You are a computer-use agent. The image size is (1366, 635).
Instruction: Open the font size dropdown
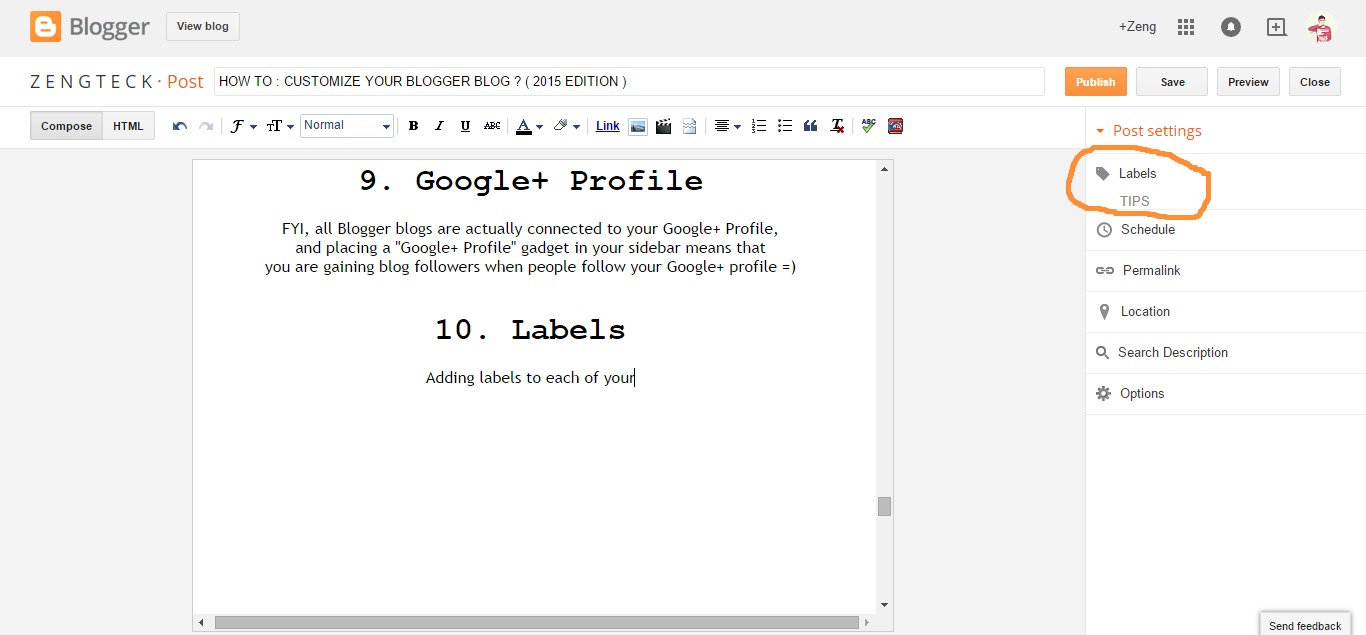280,126
